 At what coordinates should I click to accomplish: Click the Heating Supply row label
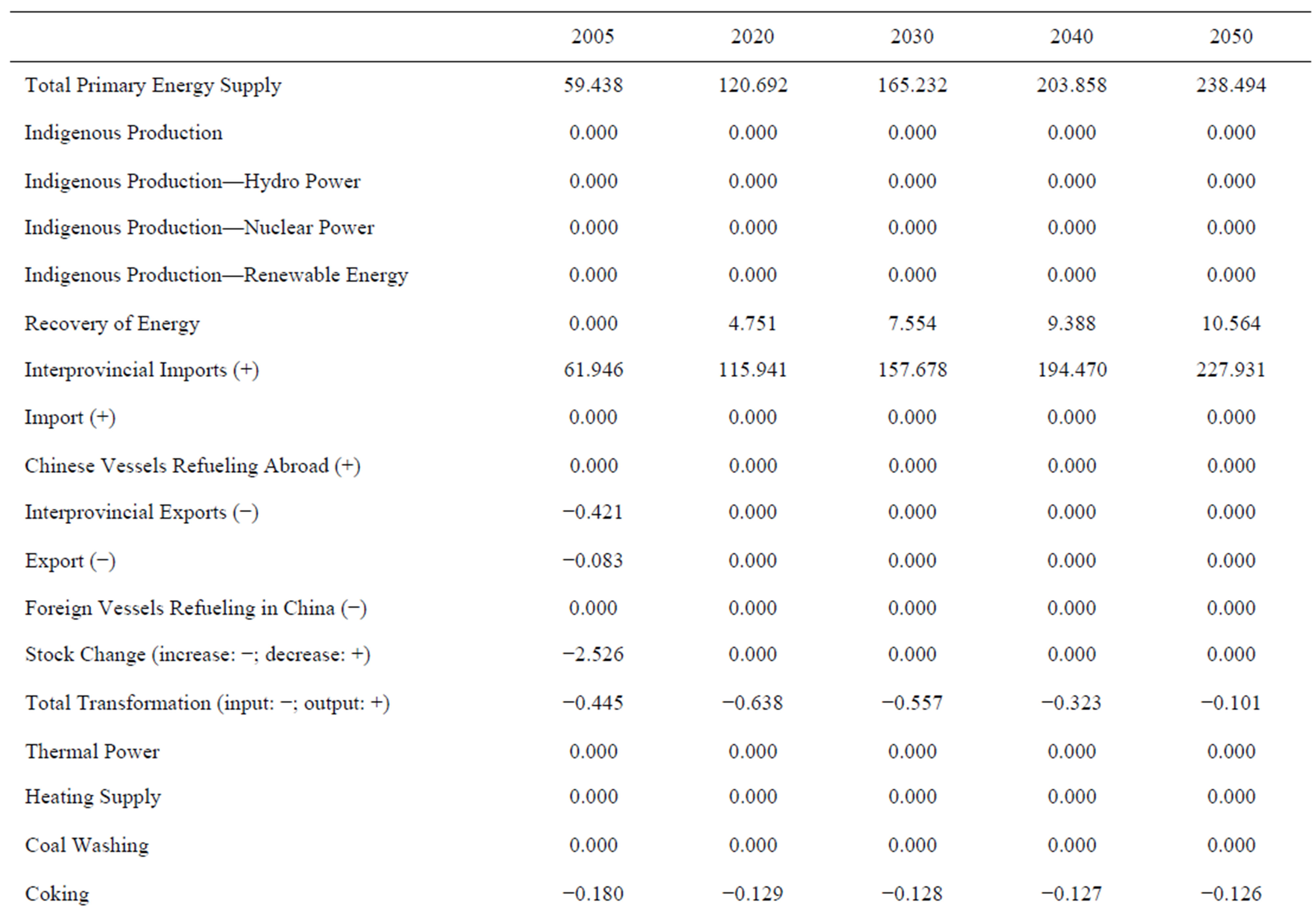click(93, 798)
